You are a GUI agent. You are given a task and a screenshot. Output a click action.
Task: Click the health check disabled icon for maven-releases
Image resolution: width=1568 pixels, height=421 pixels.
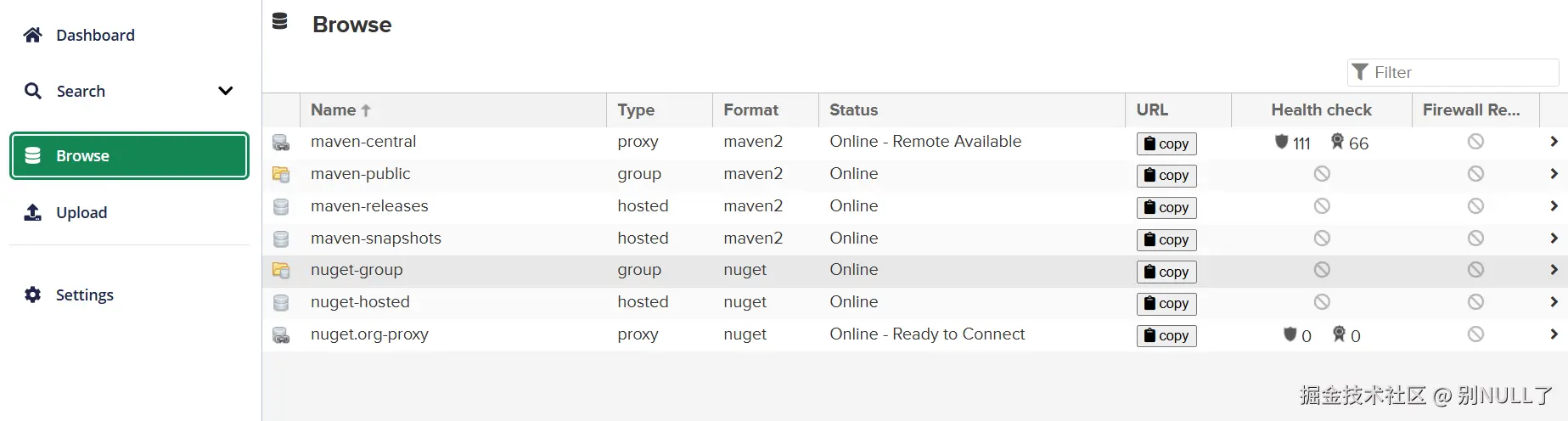tap(1322, 206)
